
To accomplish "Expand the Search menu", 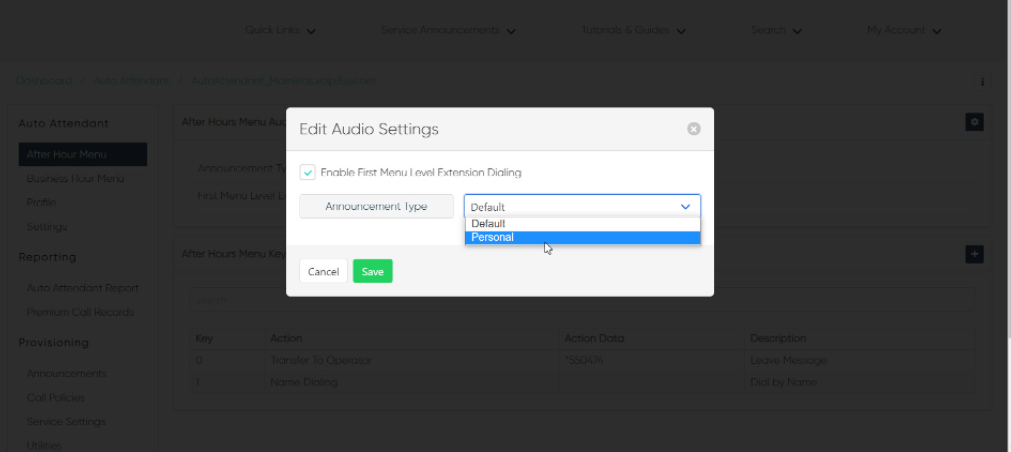I will click(776, 30).
